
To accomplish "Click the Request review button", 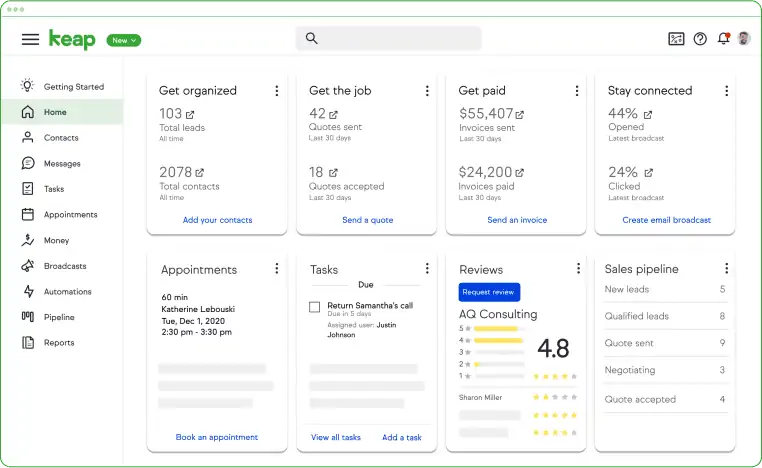I will coord(489,292).
